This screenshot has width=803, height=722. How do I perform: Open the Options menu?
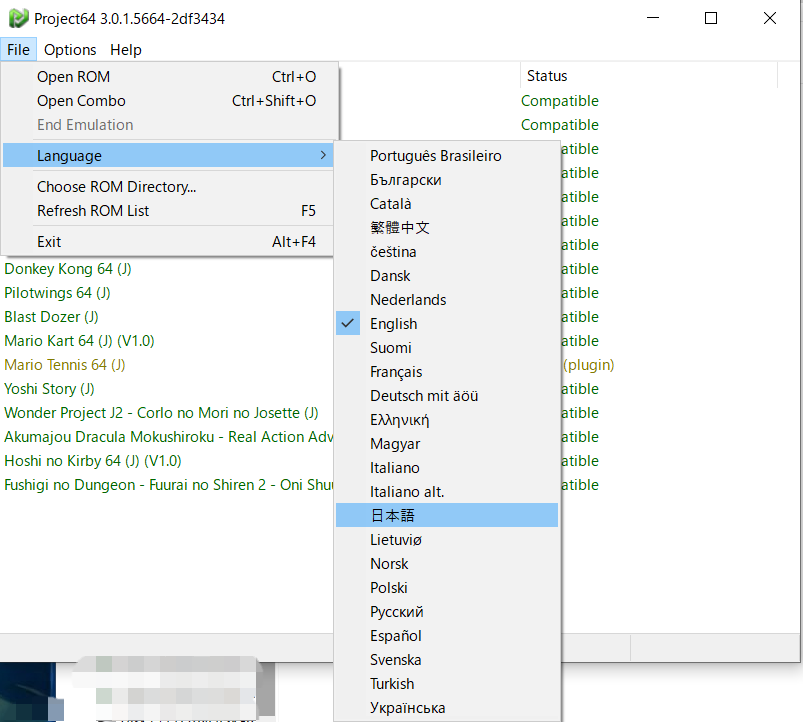70,50
